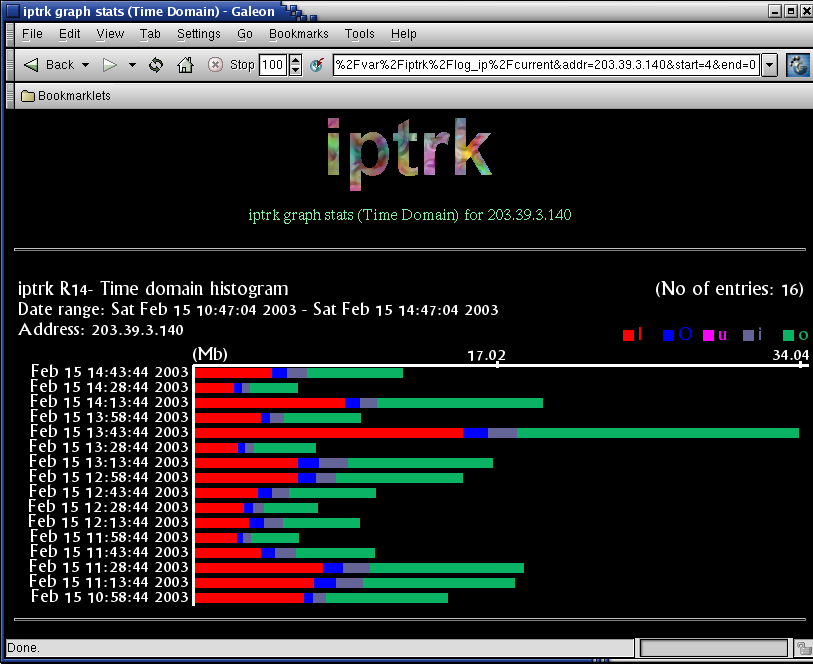Image resolution: width=813 pixels, height=664 pixels.
Task: Open the Help menu
Action: [404, 34]
